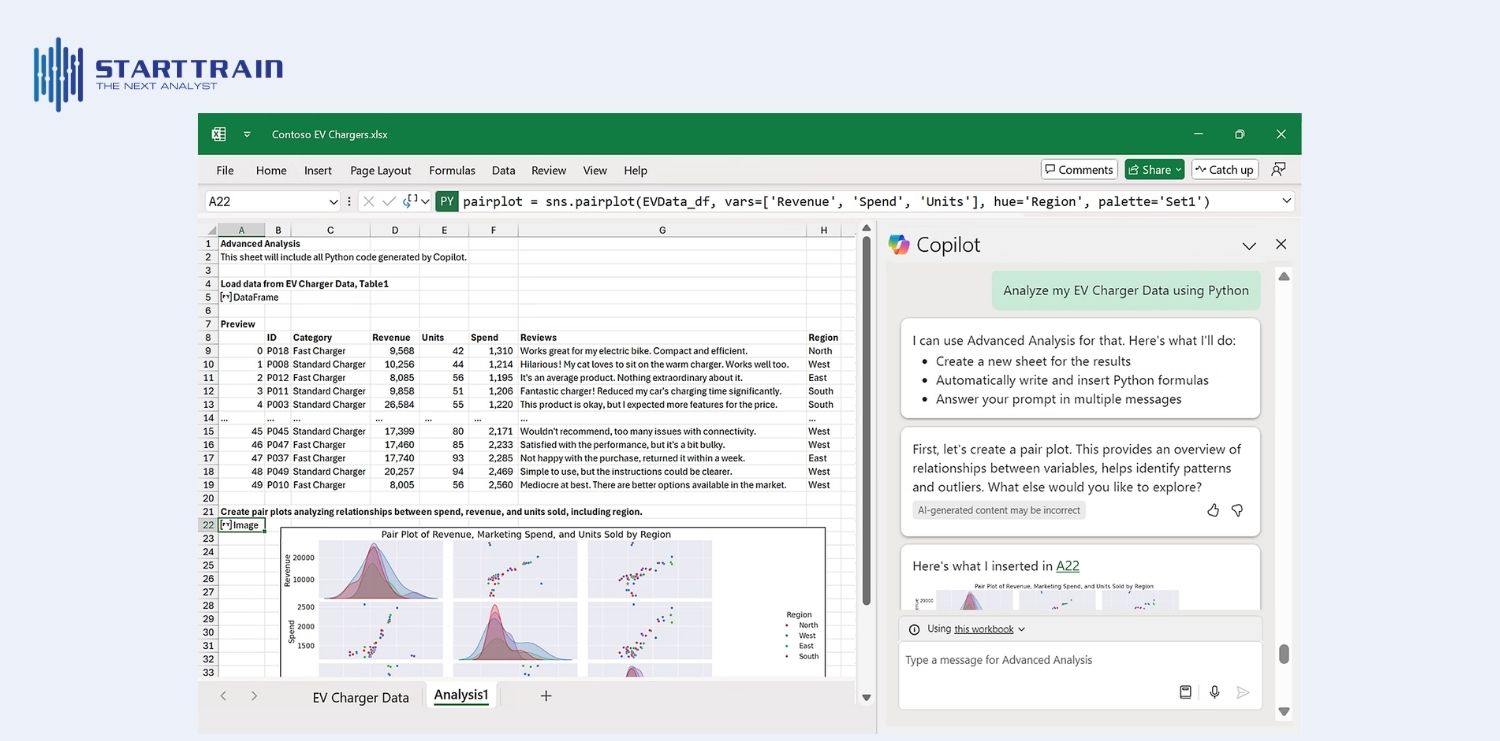Confirm formula entry with the checkmark icon
This screenshot has width=1500, height=741.
388,200
